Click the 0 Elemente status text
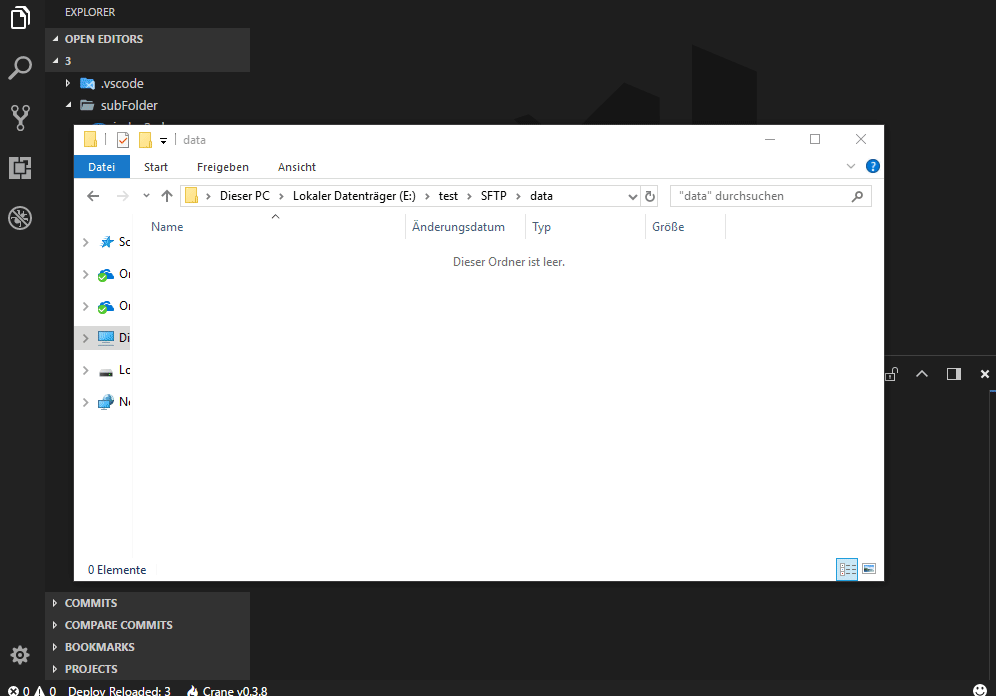The height and width of the screenshot is (696, 996). (x=117, y=570)
